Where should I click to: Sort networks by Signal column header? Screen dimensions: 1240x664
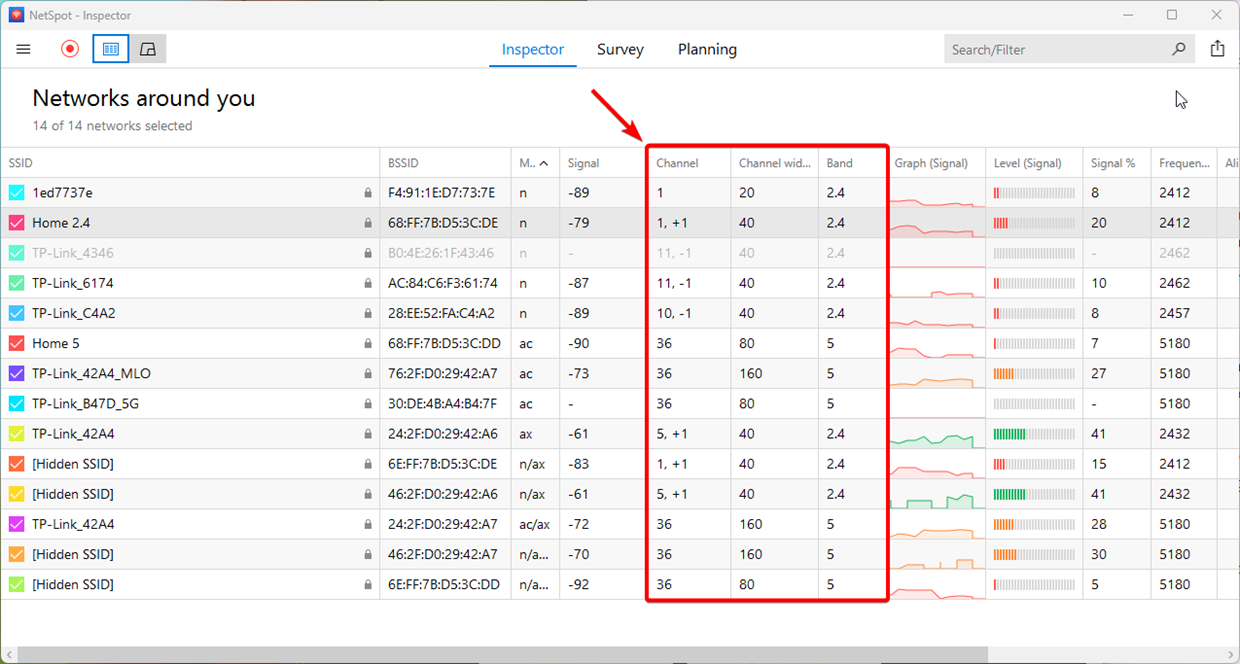point(584,163)
